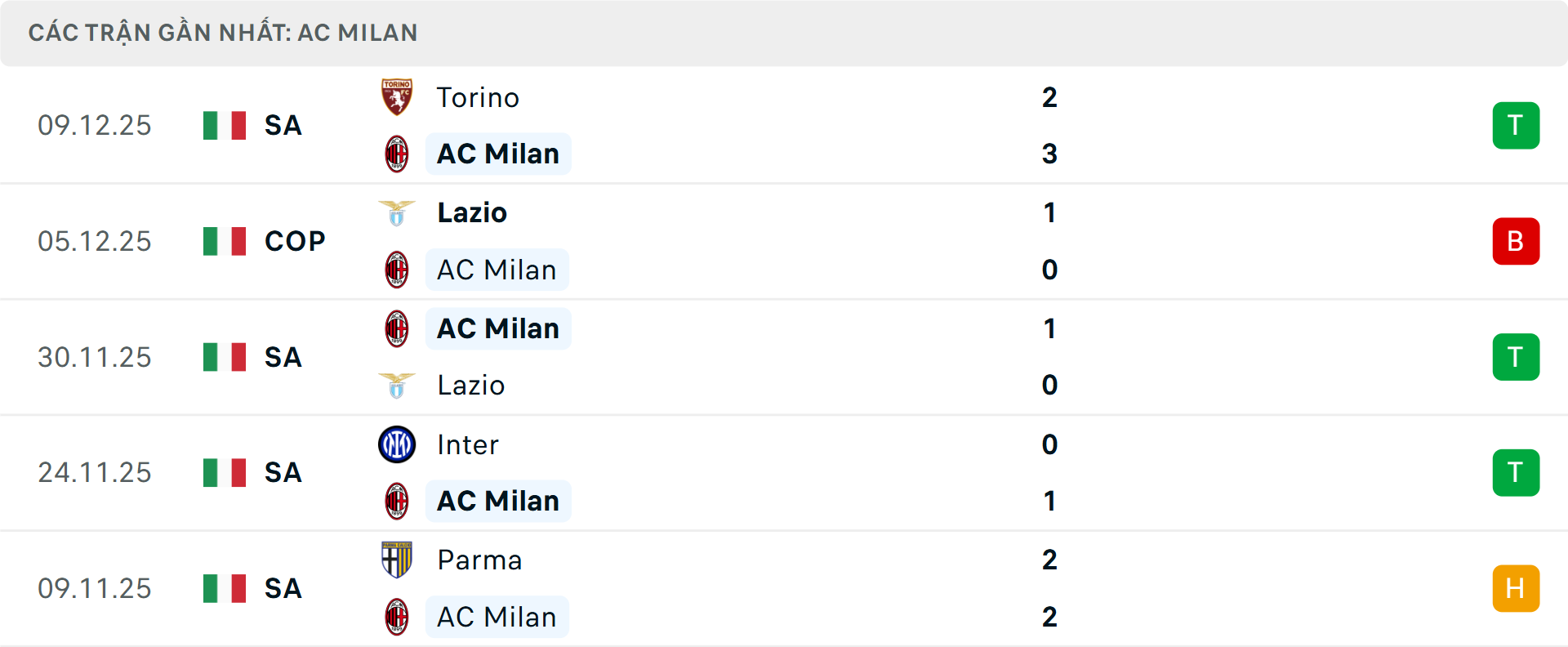Click the yellow H badge for the Parma draw

[1516, 588]
